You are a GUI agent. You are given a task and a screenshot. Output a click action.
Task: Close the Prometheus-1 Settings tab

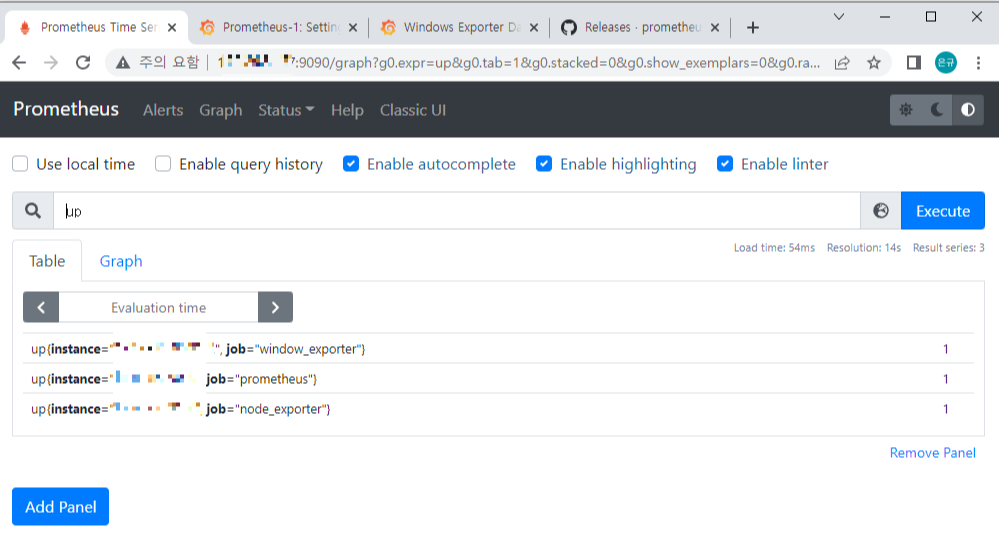pyautogui.click(x=353, y=27)
